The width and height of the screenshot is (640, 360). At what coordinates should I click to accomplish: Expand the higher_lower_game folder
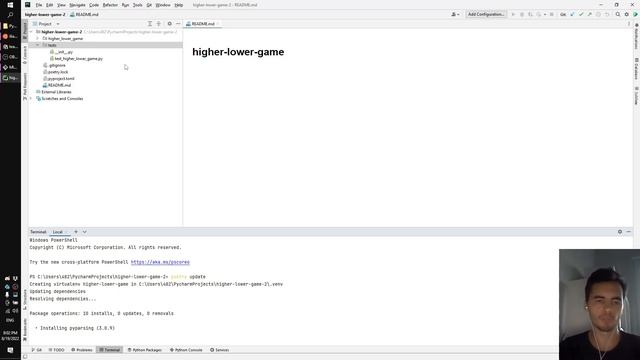[x=38, y=38]
